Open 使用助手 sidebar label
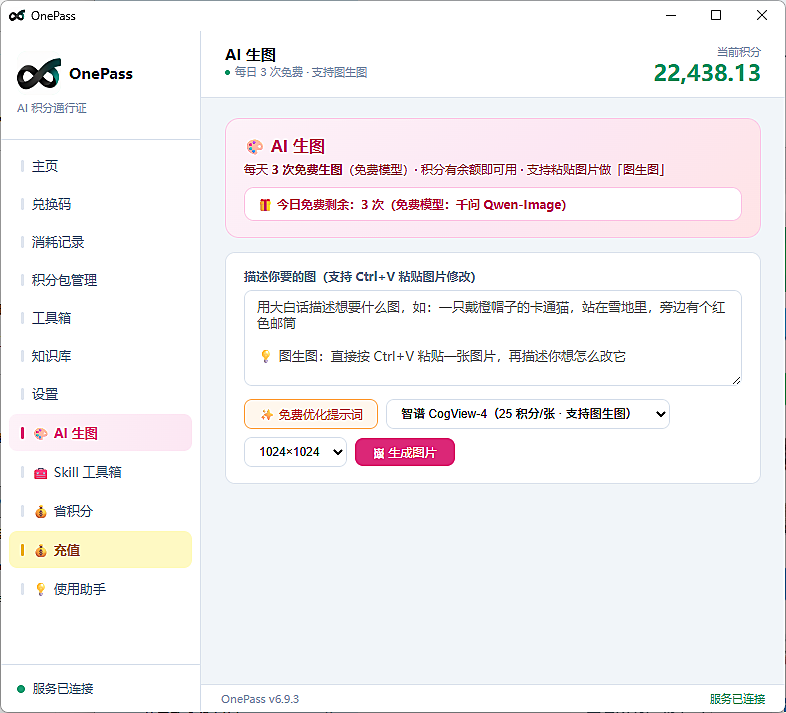Screen dimensions: 786x713 point(80,589)
